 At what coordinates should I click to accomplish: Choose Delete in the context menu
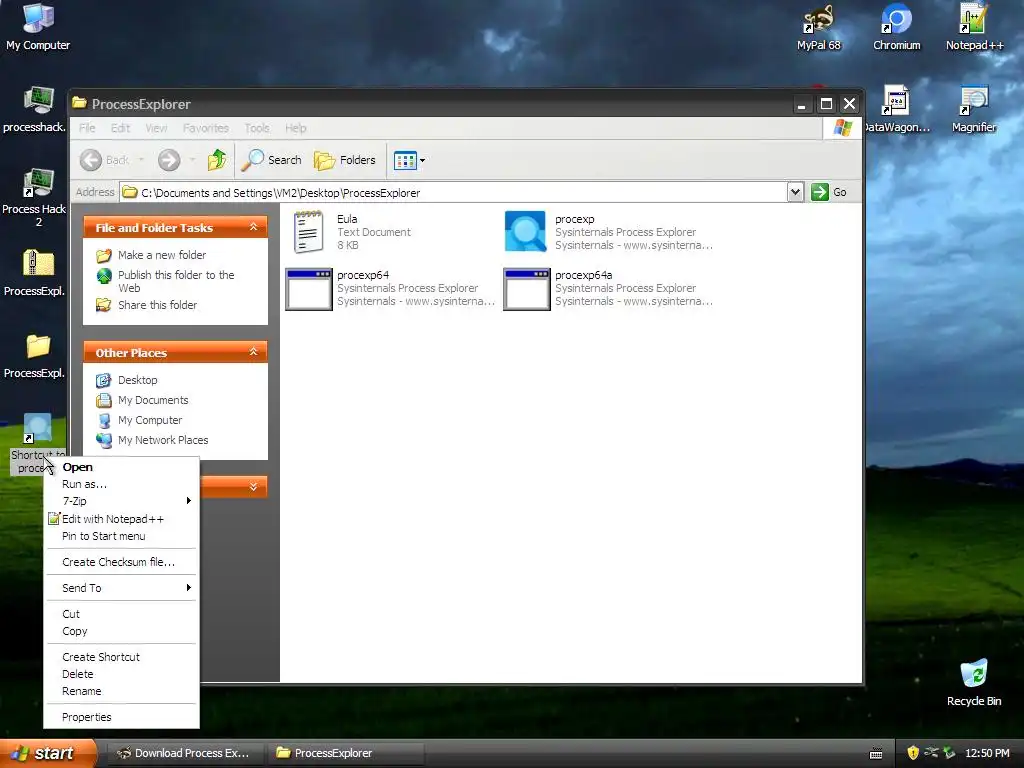[121, 674]
